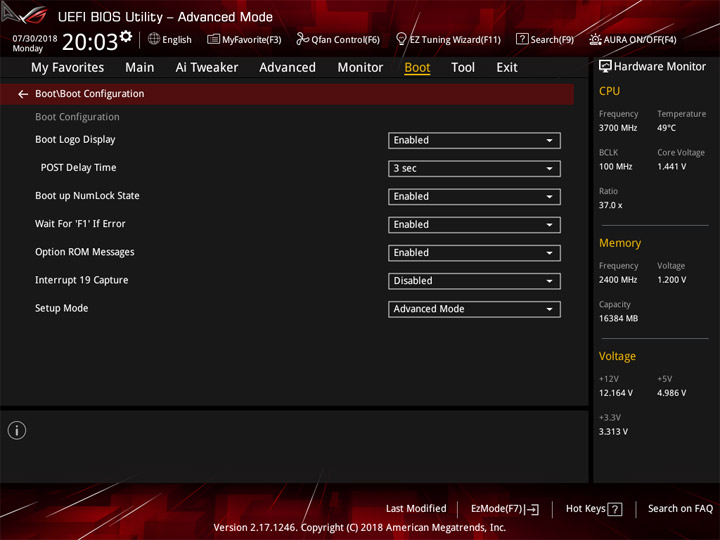Click the Setup Mode label

click(x=62, y=308)
